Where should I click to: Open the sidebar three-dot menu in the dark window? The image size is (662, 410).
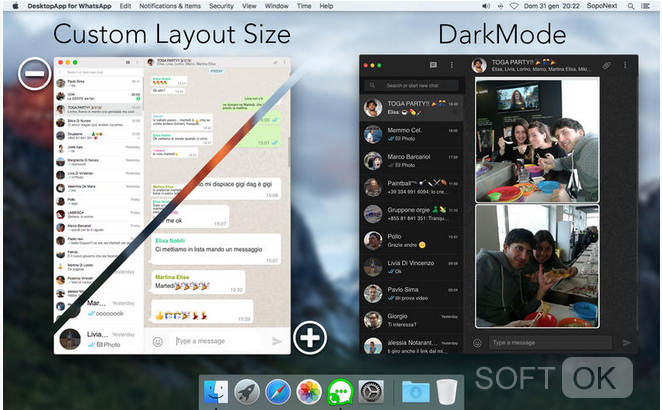pos(452,65)
